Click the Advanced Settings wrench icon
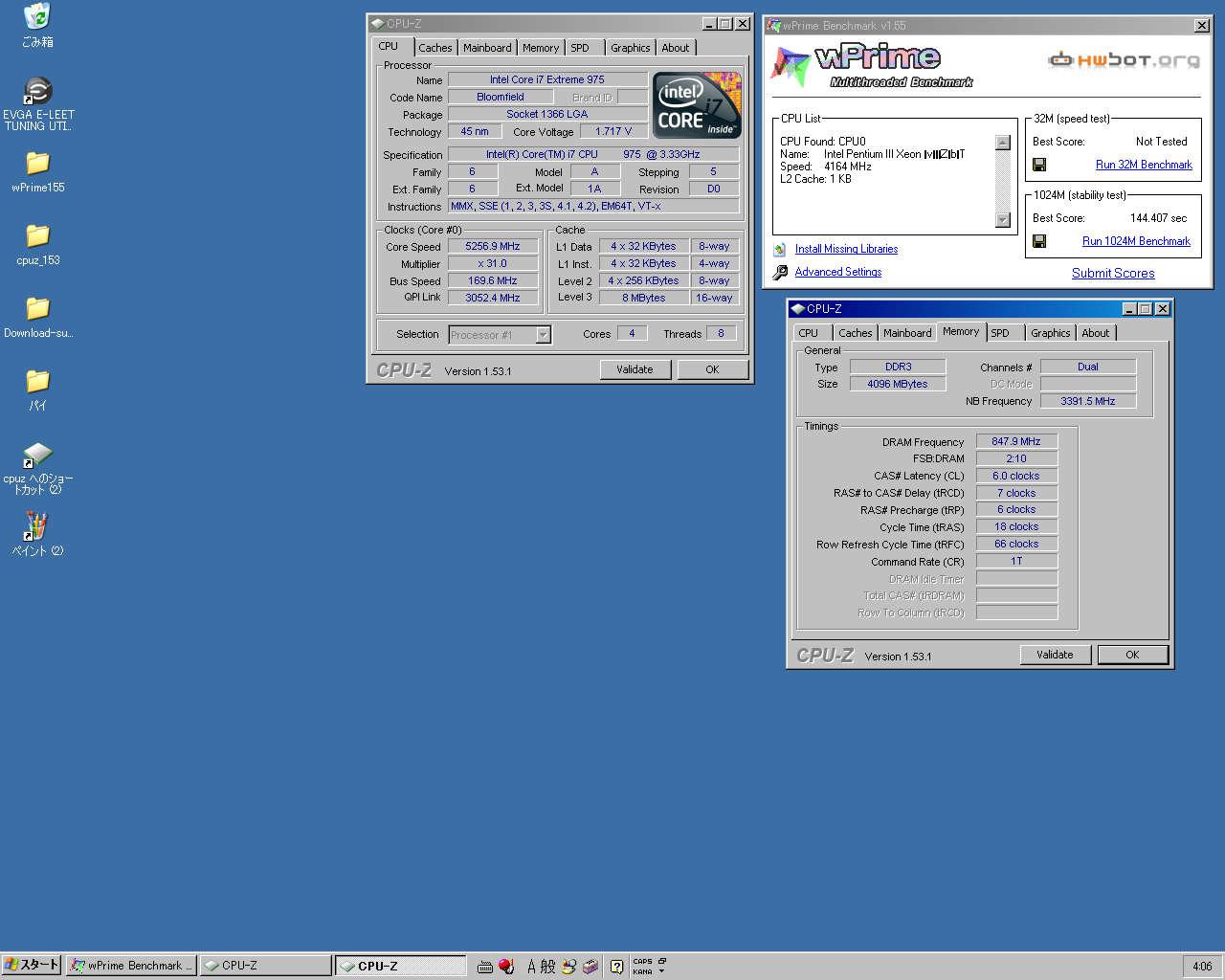Screen dimensions: 1225x980 (x=780, y=272)
